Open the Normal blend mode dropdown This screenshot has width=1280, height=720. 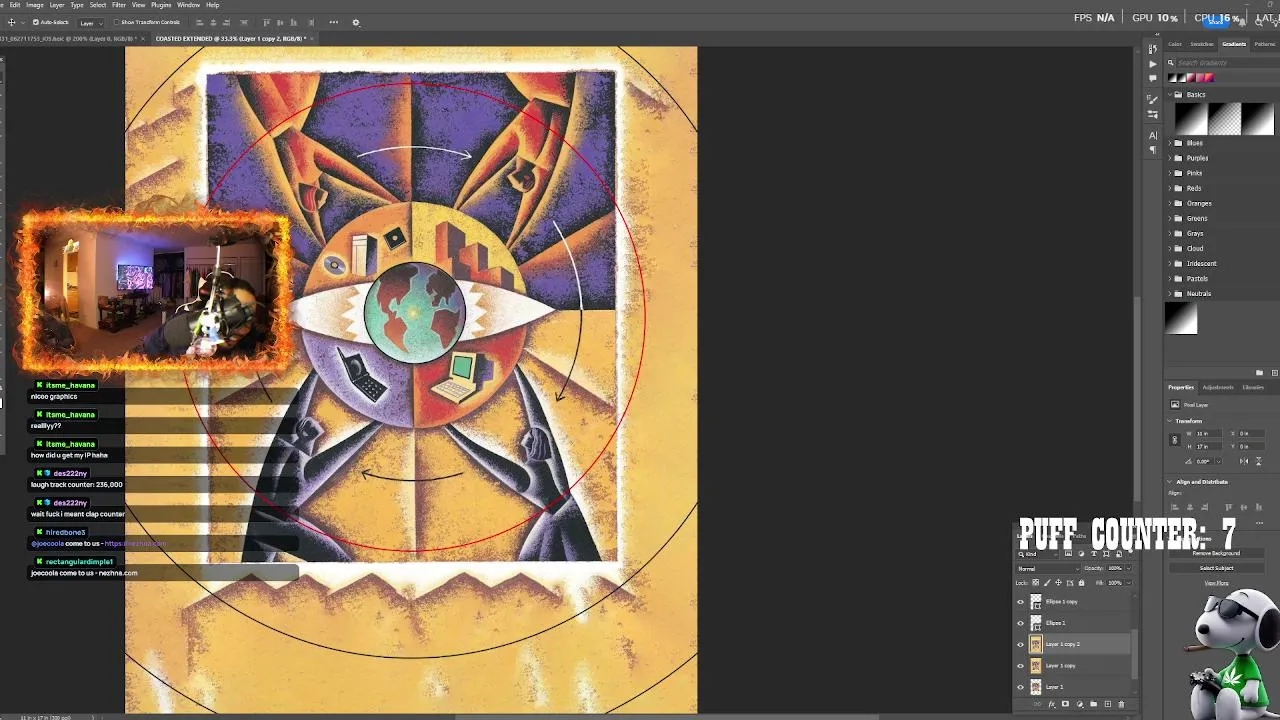coord(1048,569)
